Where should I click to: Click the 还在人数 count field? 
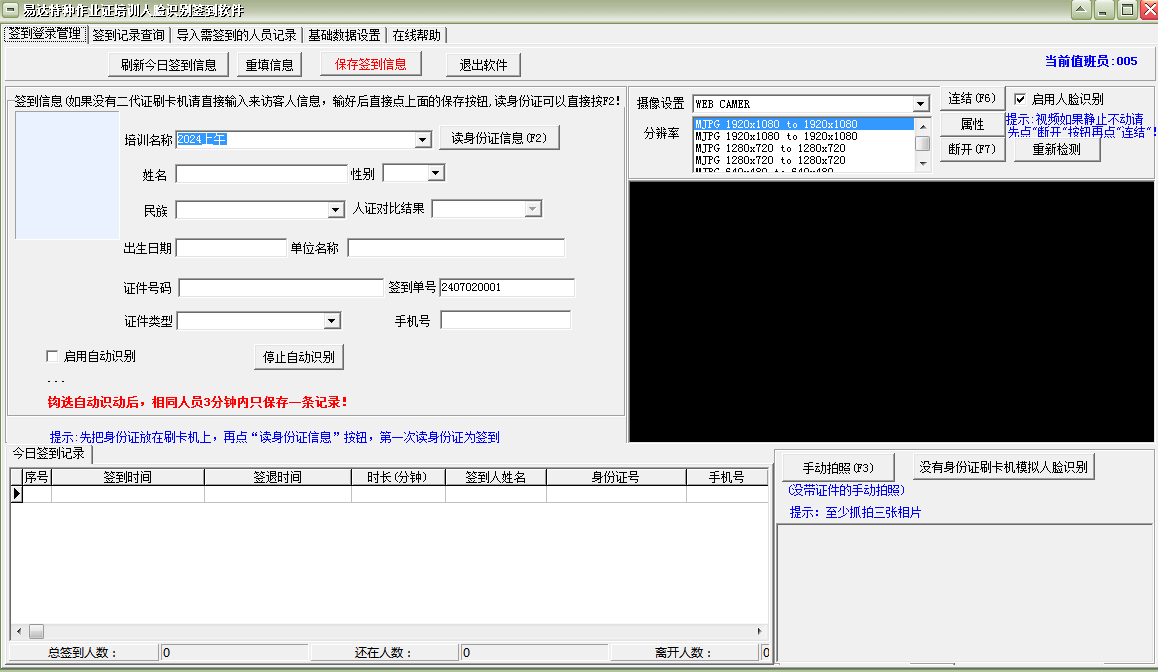coord(534,653)
